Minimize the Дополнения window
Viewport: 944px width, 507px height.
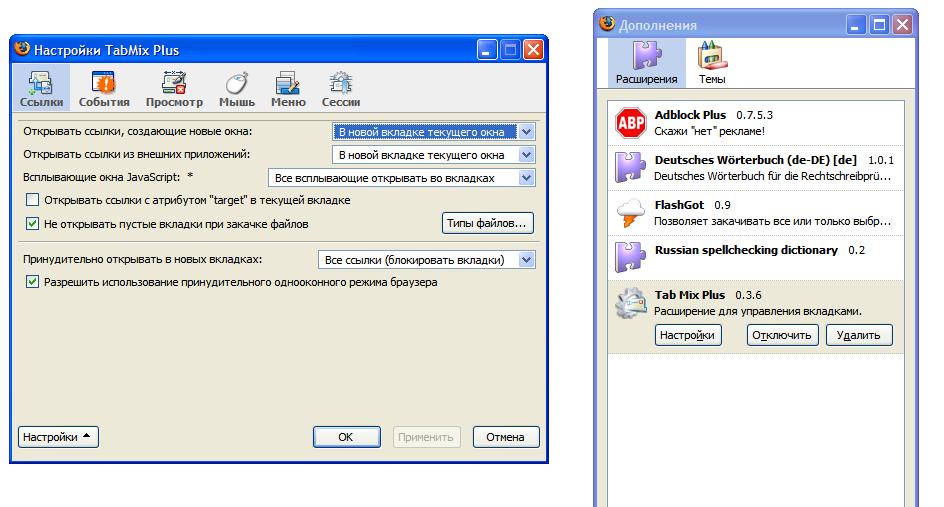856,25
